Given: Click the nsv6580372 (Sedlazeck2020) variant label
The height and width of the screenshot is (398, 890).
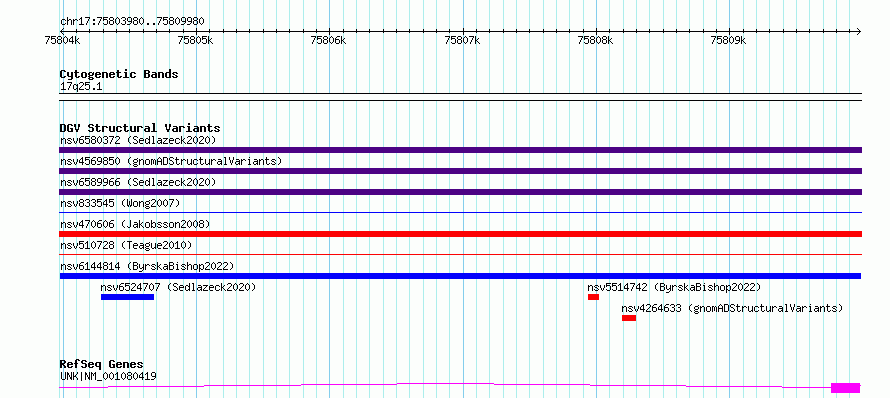Looking at the screenshot, I should [138, 140].
